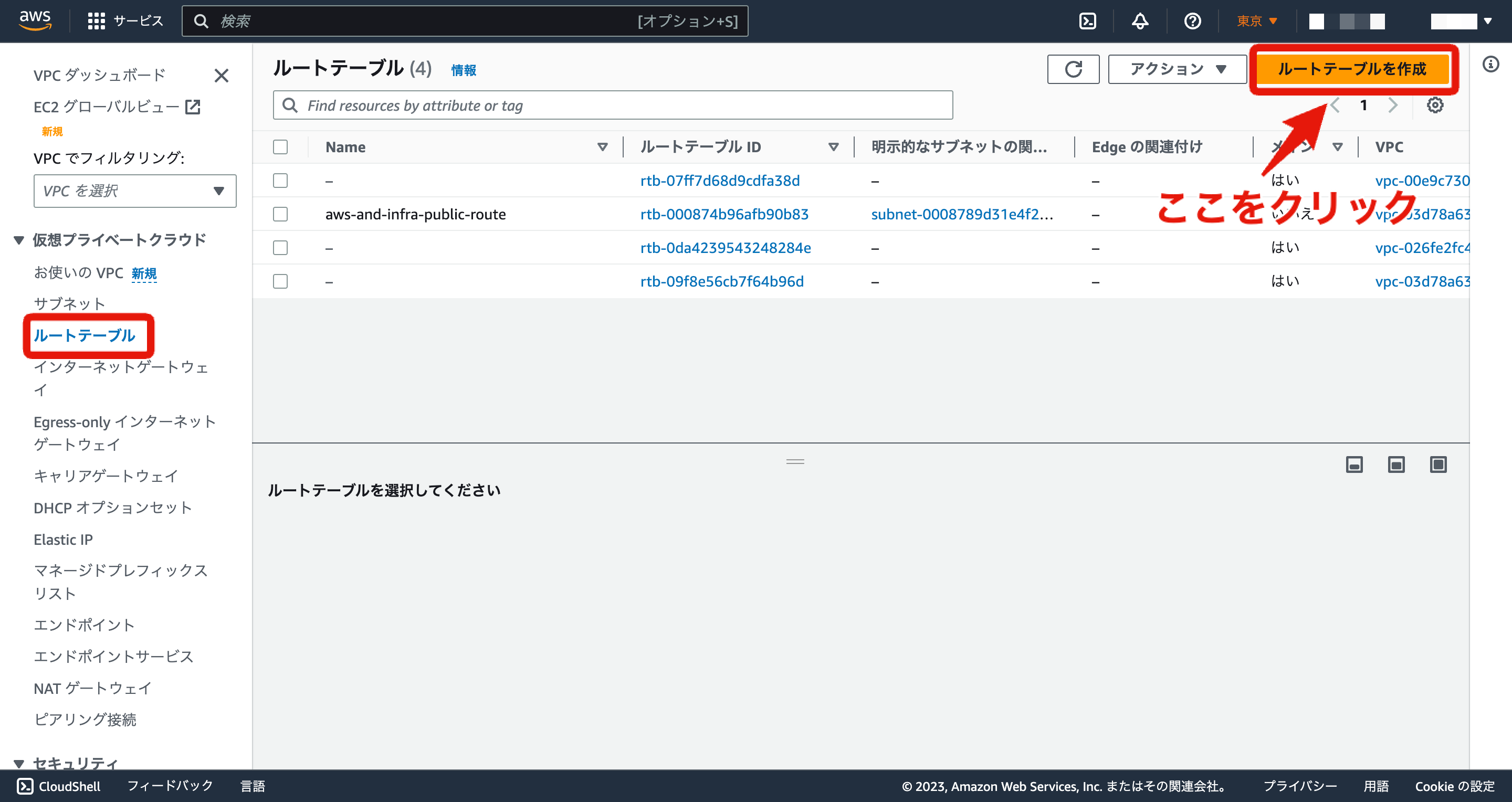The image size is (1512, 802).
Task: Open the notifications bell
Action: tap(1139, 20)
